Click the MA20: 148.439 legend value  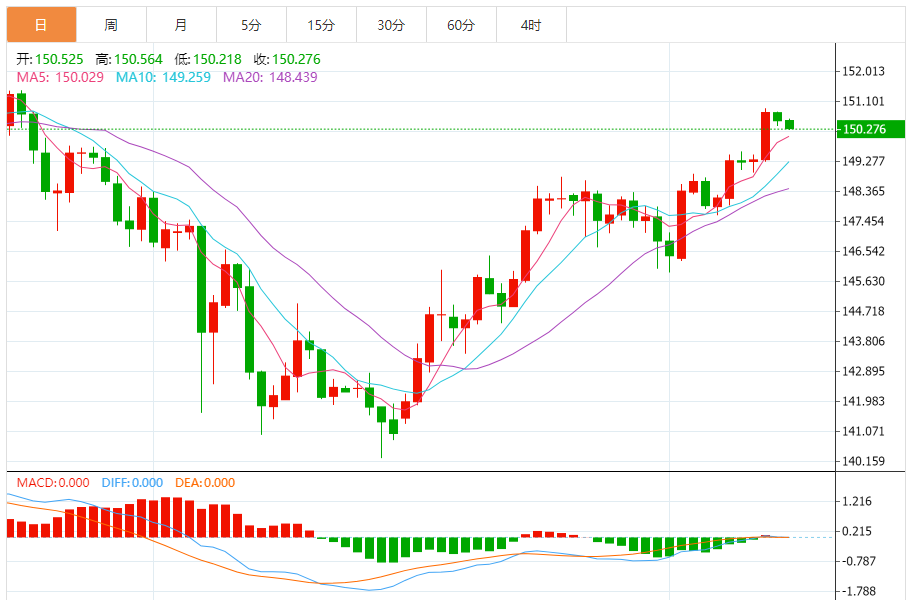(270, 77)
